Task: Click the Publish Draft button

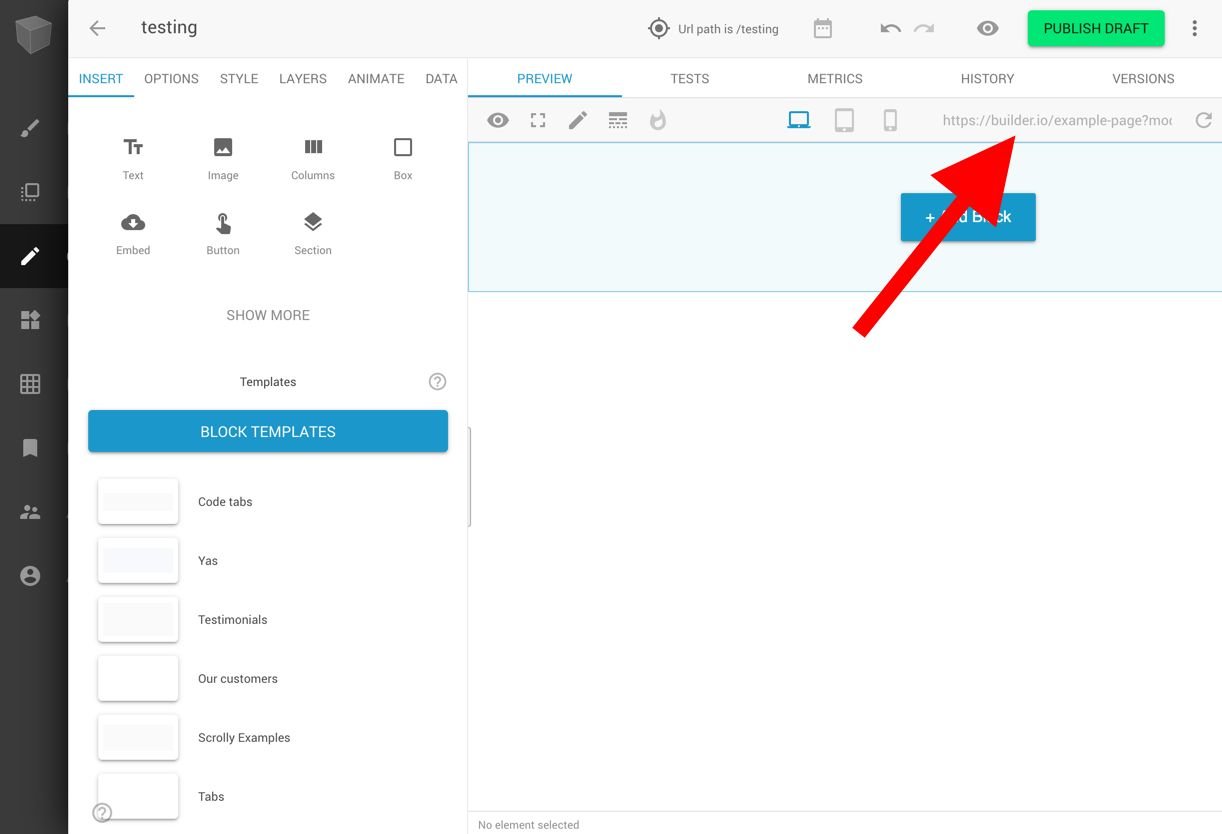Action: pos(1096,29)
